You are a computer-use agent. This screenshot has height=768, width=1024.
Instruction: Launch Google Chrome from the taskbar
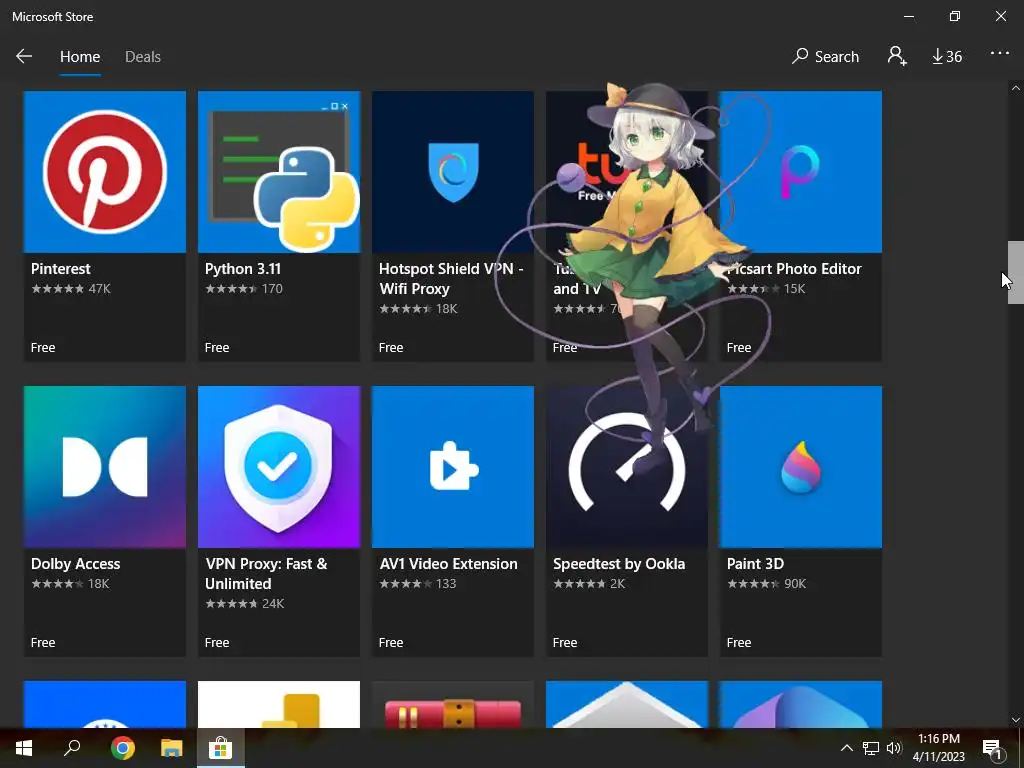coord(122,748)
